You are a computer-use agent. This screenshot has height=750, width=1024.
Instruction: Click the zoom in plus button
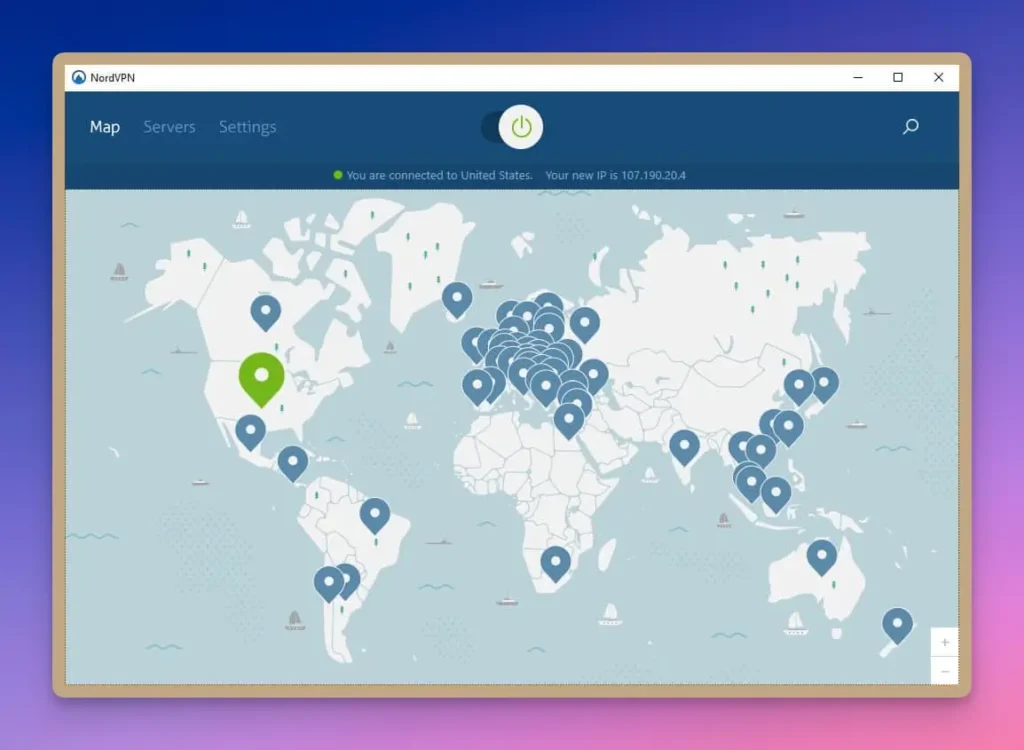click(945, 641)
